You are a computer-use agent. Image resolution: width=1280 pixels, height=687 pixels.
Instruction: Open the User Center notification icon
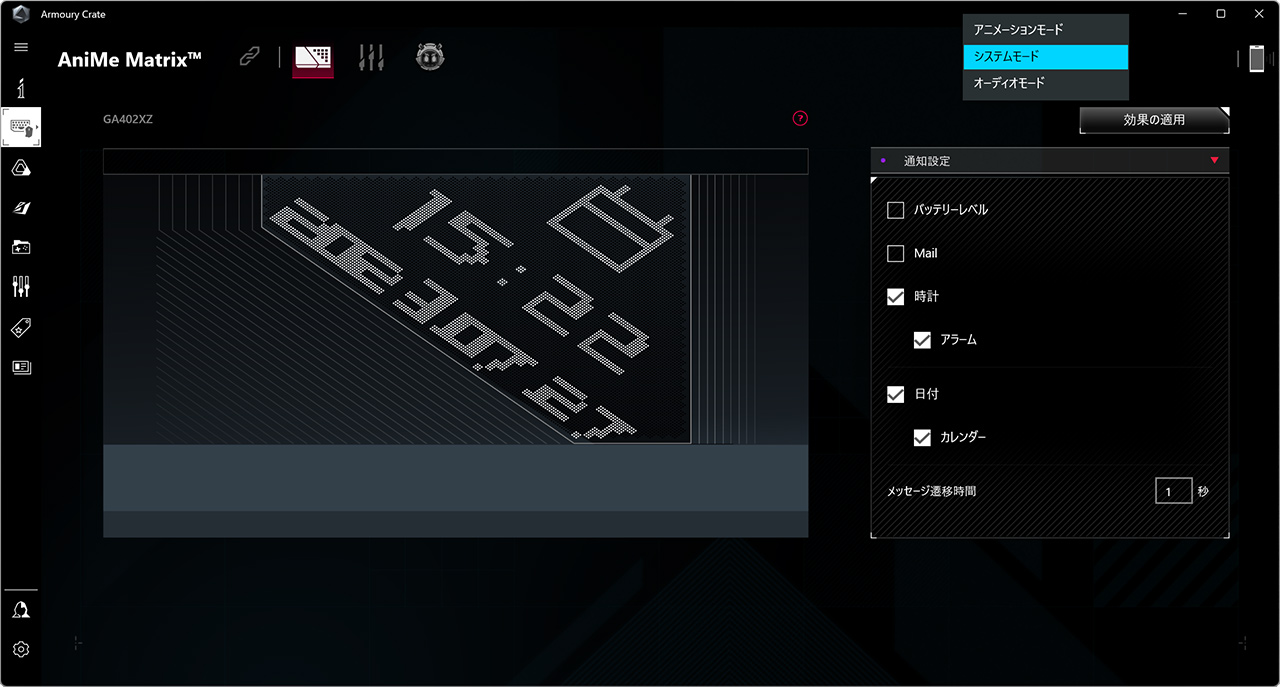21,610
